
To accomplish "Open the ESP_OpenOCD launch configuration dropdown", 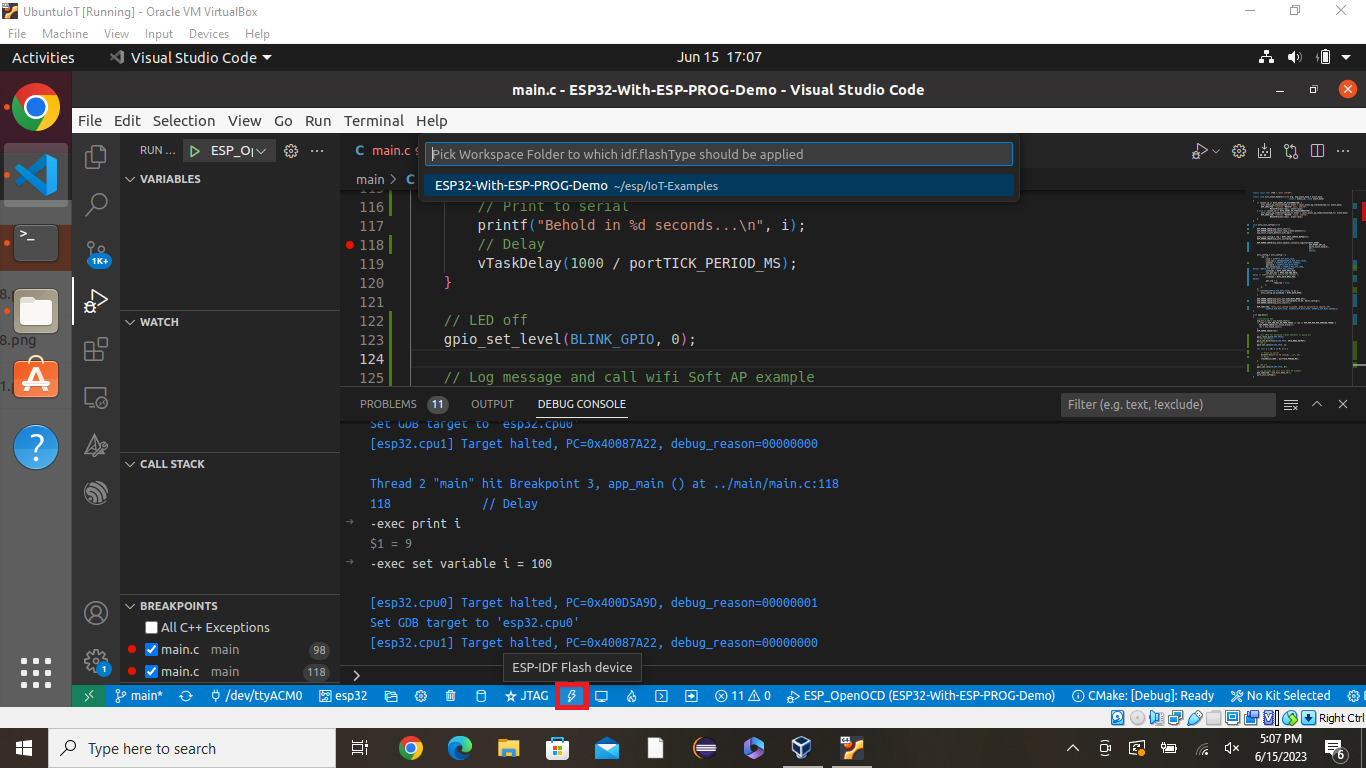I will 239,151.
